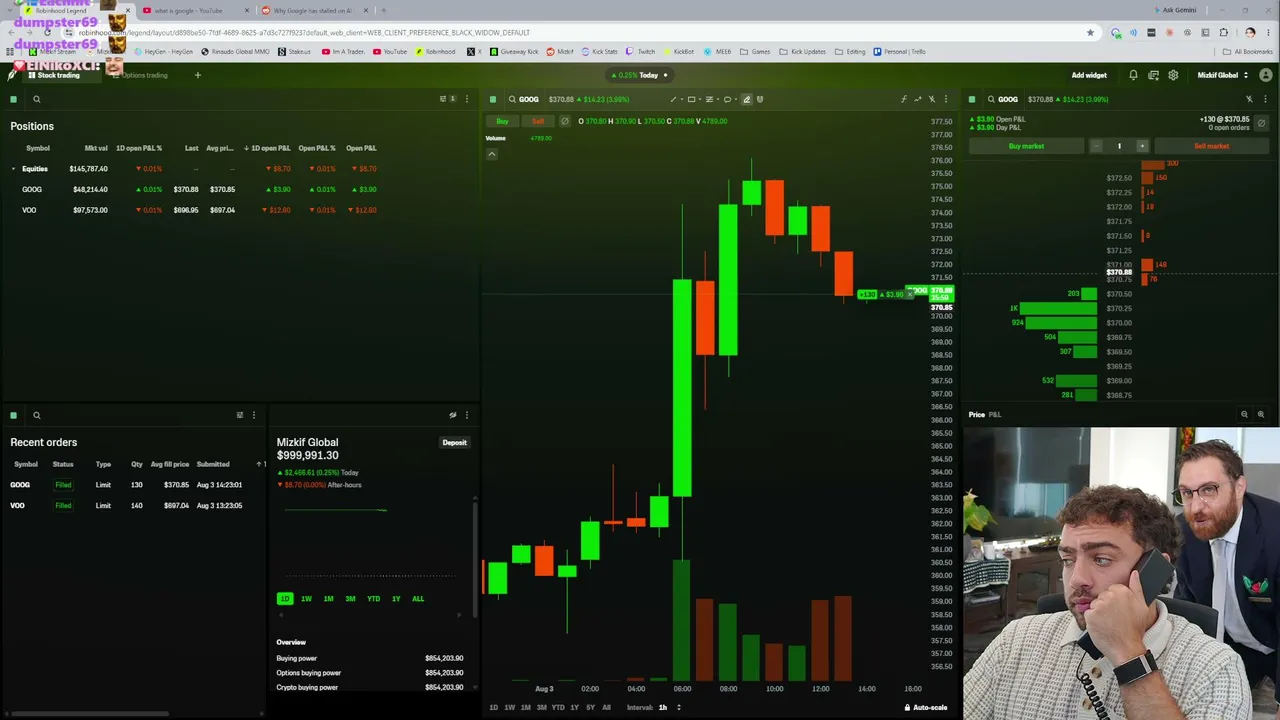The width and height of the screenshot is (1280, 720).
Task: Select ALL range in account performance chart
Action: [418, 599]
